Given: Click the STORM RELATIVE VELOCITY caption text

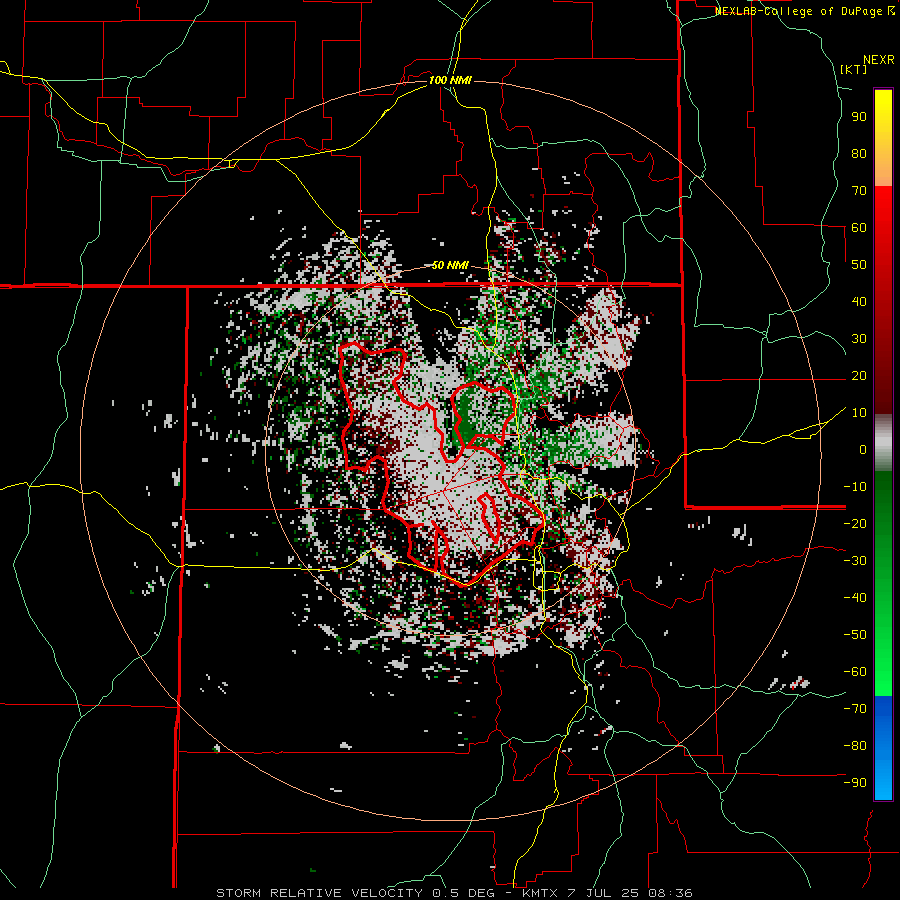Looking at the screenshot, I should [319, 893].
